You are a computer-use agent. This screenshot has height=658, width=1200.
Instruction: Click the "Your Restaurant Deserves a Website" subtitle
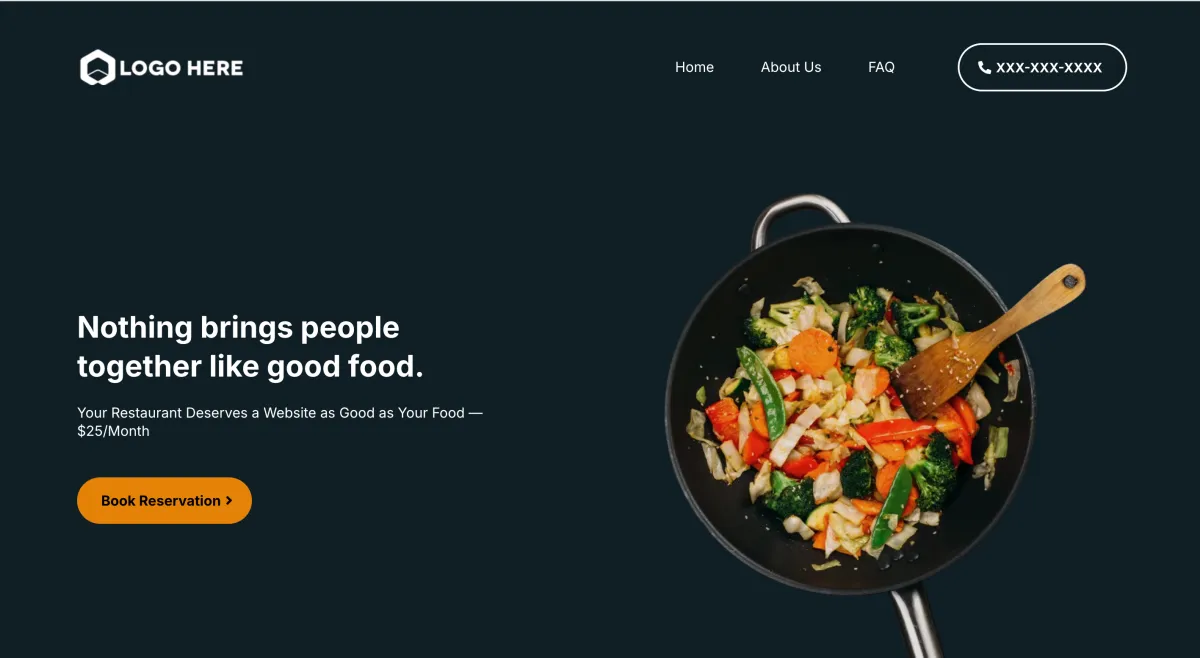pos(280,412)
